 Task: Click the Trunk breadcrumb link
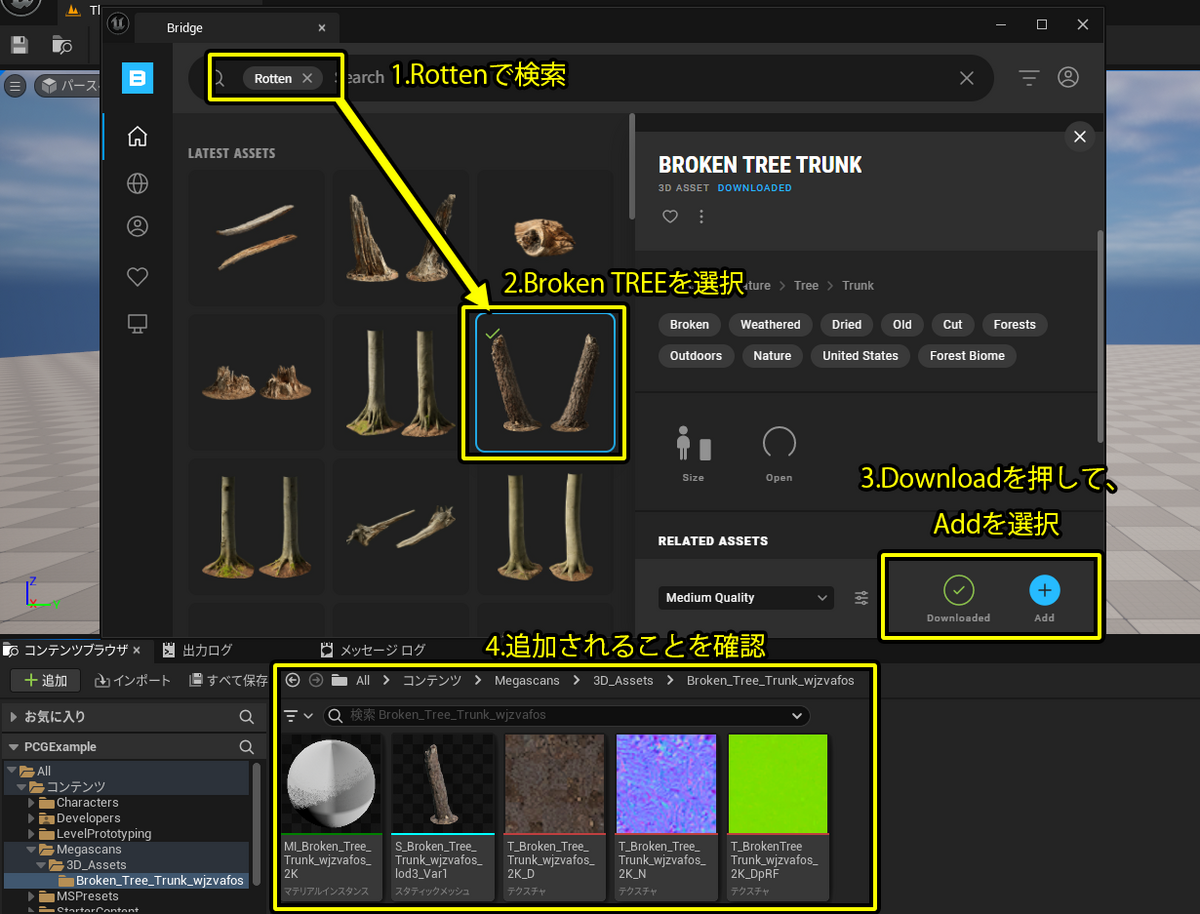858,286
